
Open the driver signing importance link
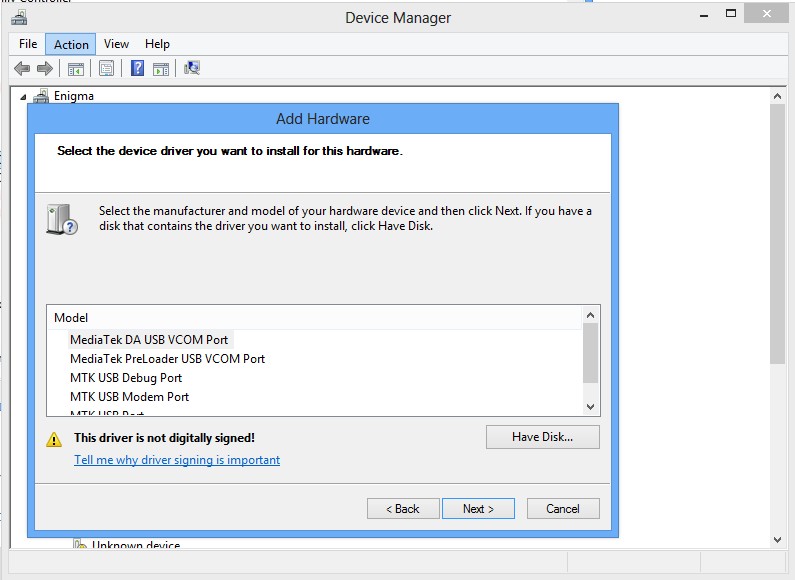pyautogui.click(x=177, y=460)
